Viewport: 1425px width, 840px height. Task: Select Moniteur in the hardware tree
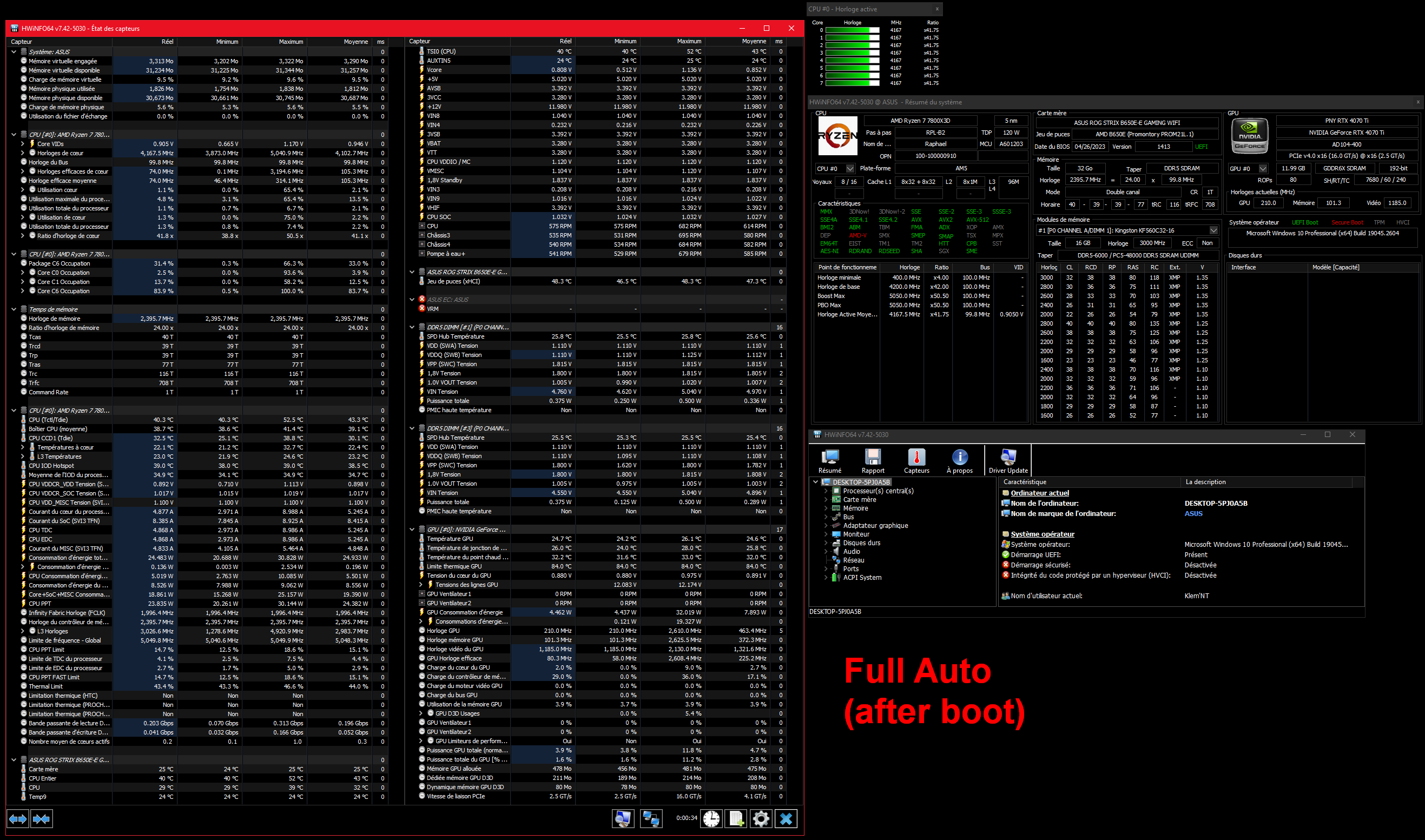point(856,534)
